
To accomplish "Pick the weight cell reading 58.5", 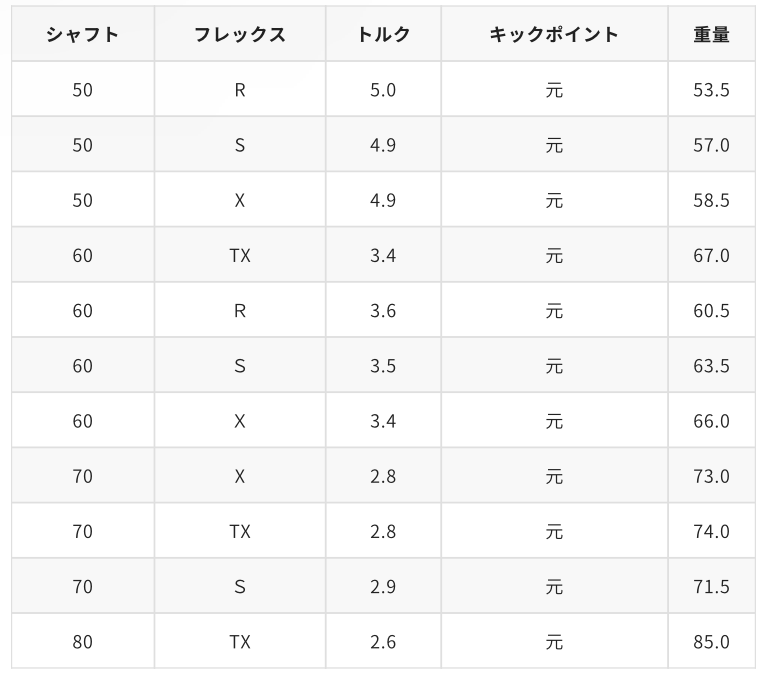I will coord(711,200).
